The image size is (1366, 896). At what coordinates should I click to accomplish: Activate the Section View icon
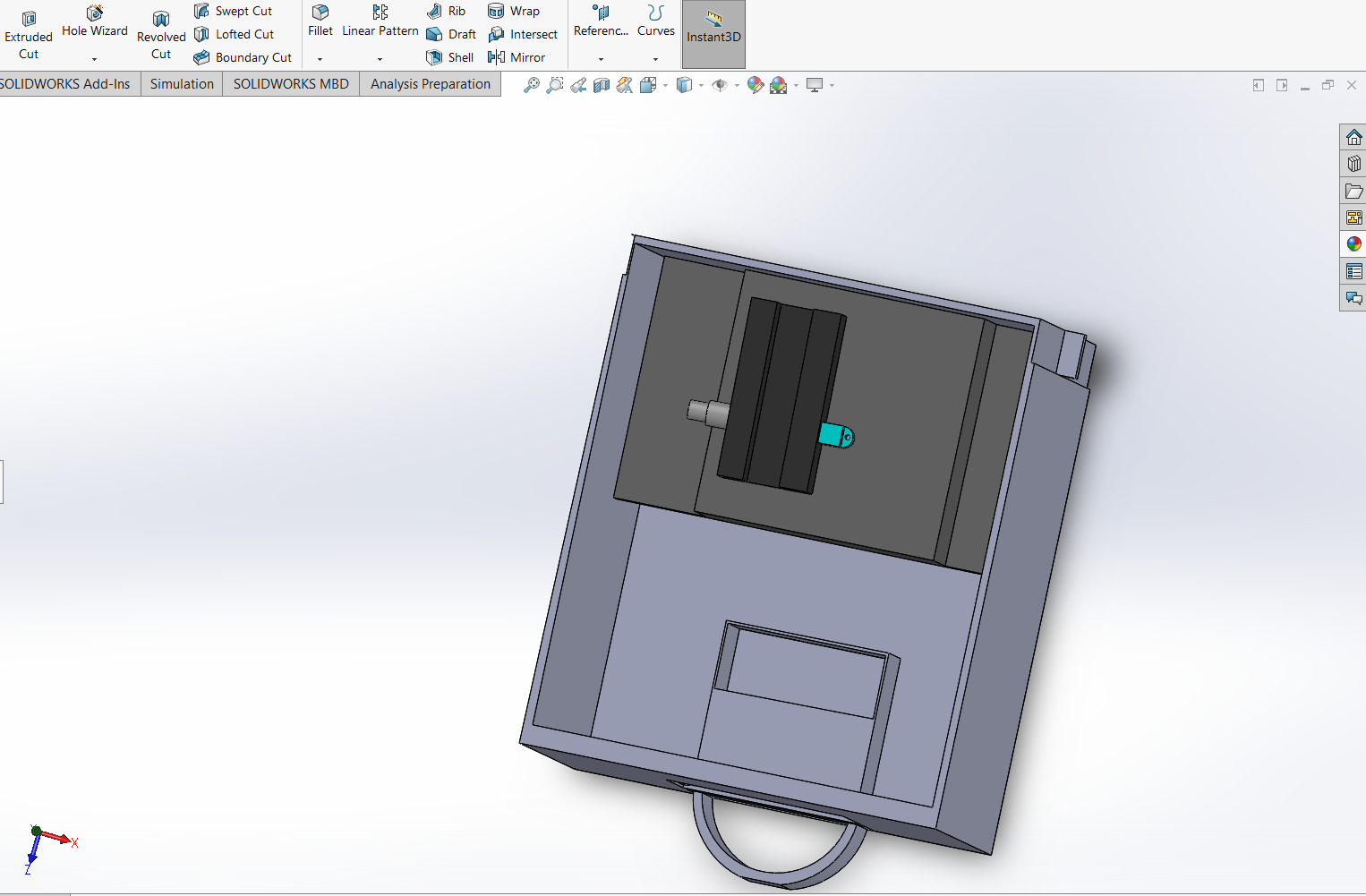(602, 85)
